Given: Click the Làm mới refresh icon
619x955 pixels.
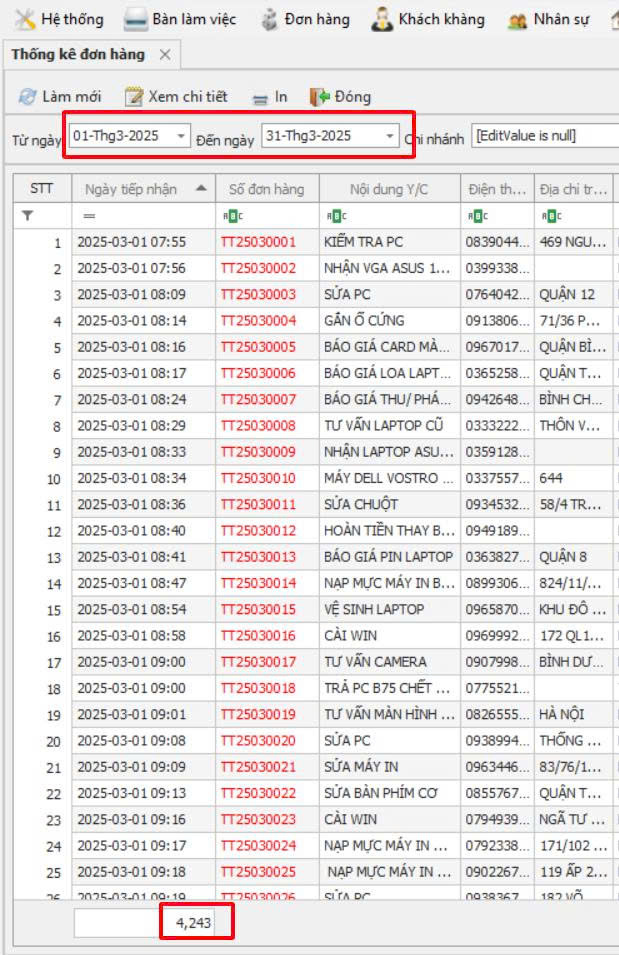Looking at the screenshot, I should click(27, 97).
